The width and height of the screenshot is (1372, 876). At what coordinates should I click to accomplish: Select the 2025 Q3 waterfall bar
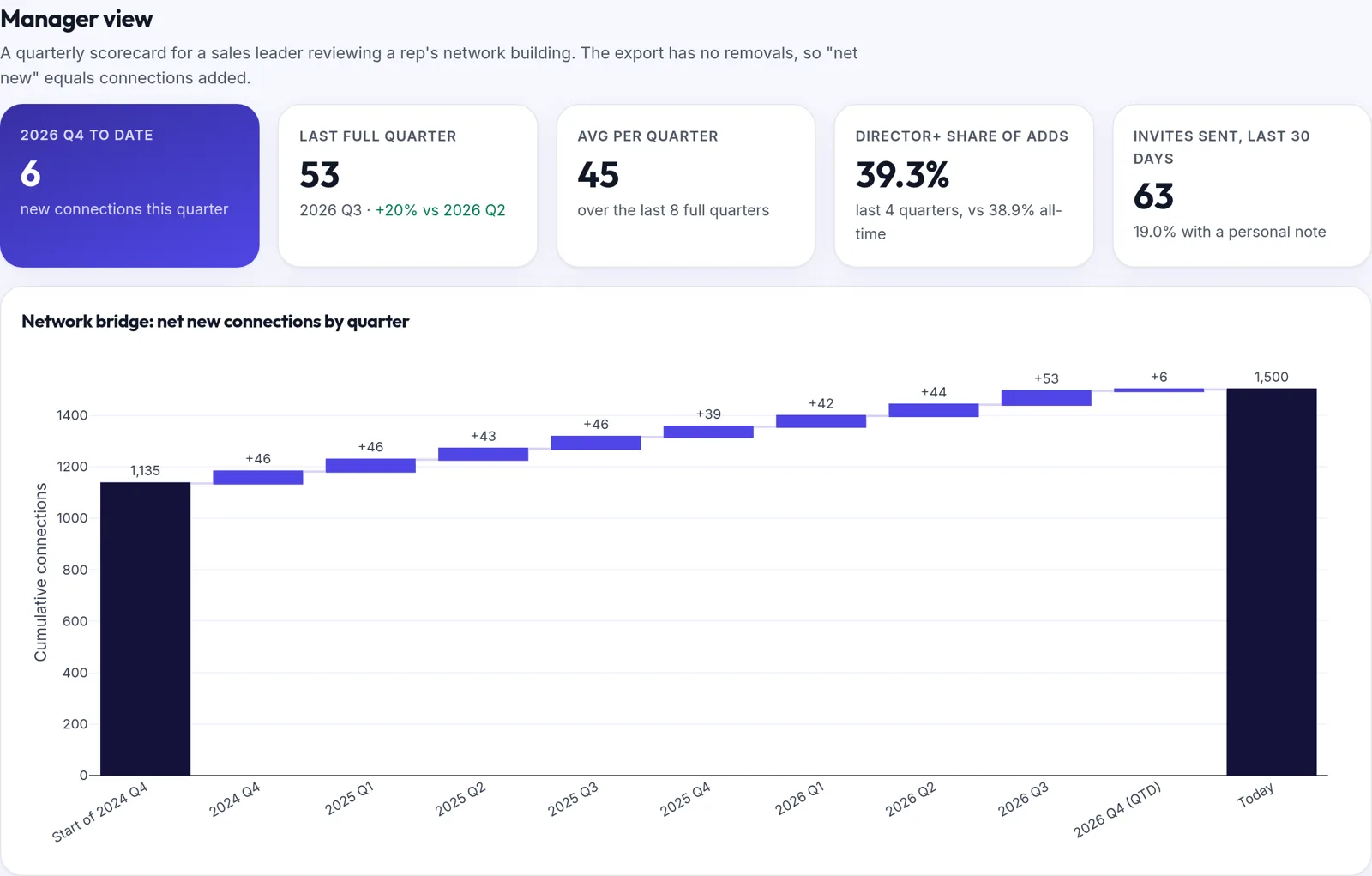tap(595, 443)
